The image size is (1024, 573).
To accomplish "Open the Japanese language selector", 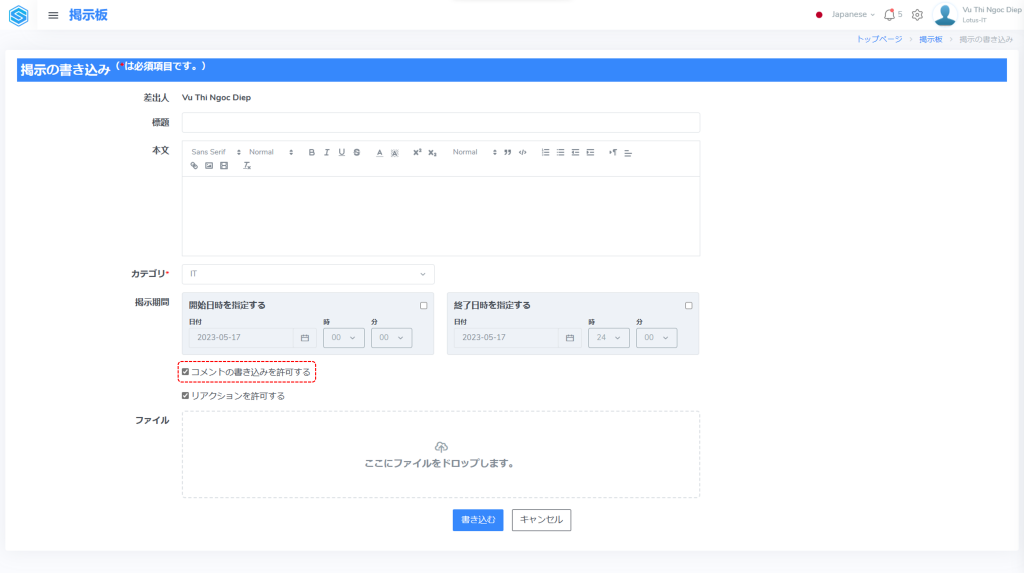I will (846, 15).
